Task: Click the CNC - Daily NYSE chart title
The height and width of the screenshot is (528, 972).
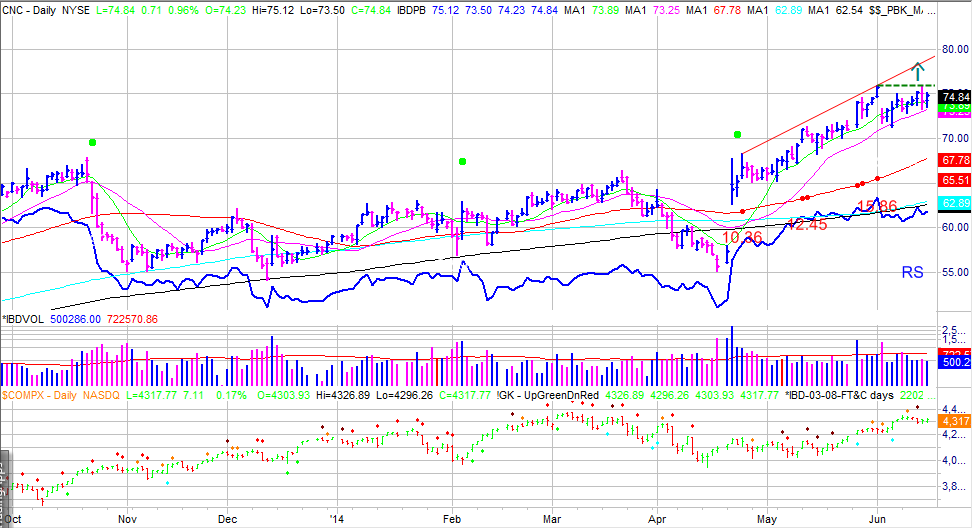Action: (46, 11)
